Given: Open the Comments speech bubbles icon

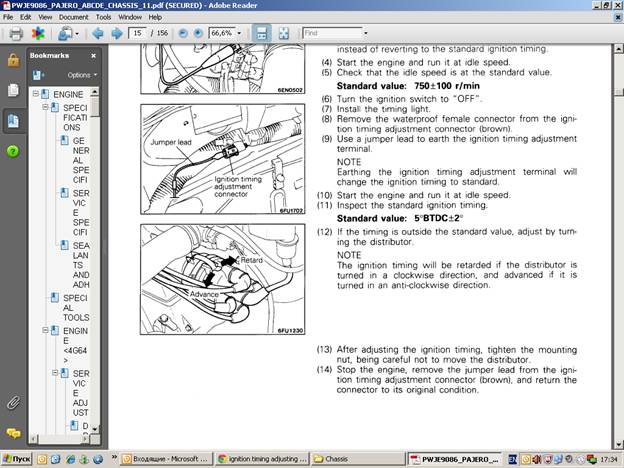Looking at the screenshot, I should (x=13, y=433).
